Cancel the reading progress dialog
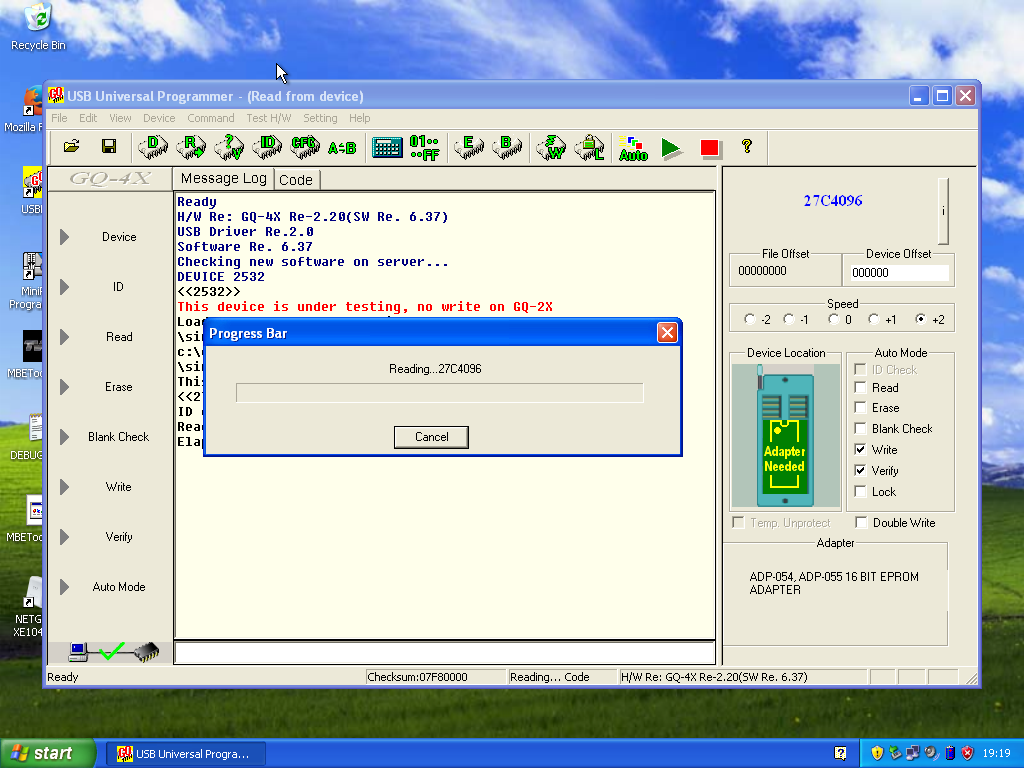The height and width of the screenshot is (768, 1024). tap(431, 437)
